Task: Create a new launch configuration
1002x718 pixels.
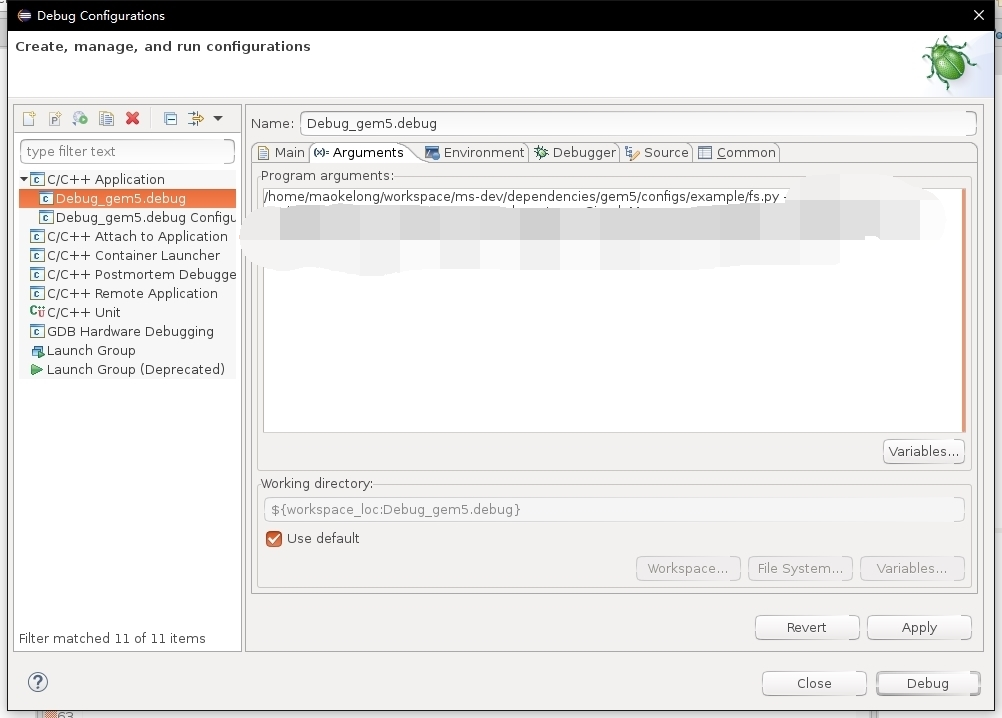Action: pyautogui.click(x=29, y=118)
